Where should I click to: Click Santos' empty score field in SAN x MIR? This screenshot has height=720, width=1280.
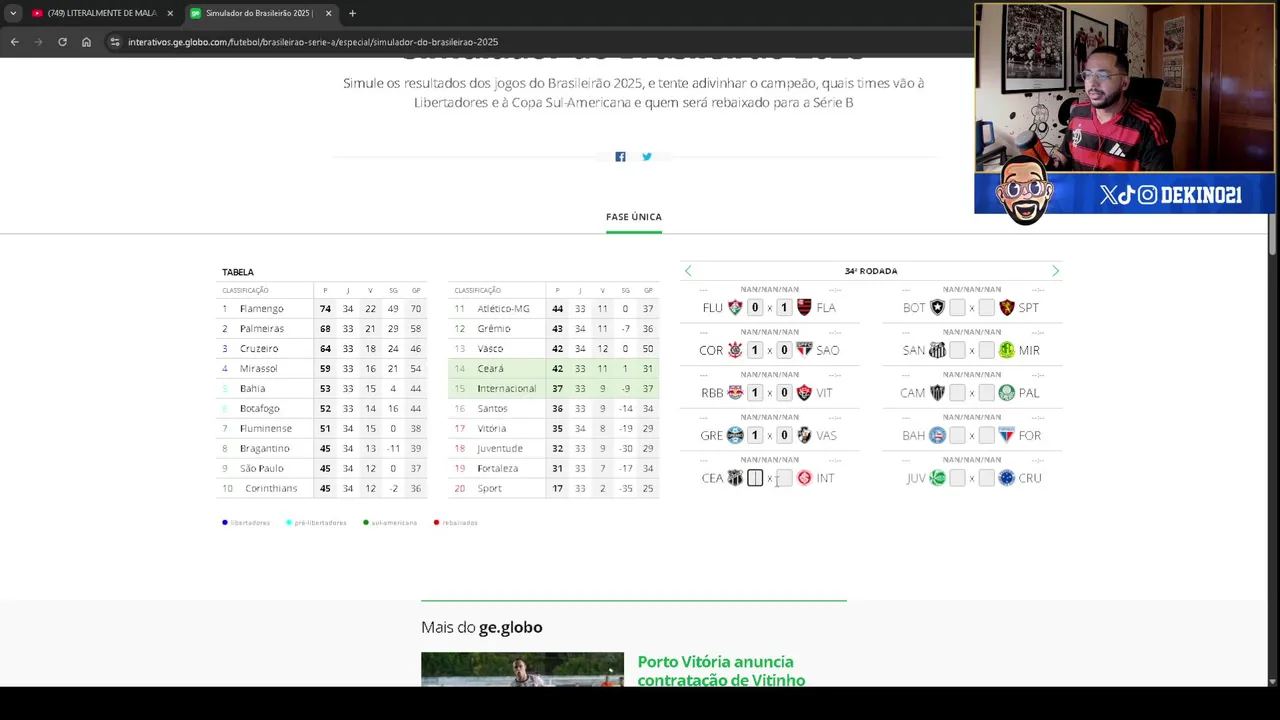pyautogui.click(x=957, y=350)
